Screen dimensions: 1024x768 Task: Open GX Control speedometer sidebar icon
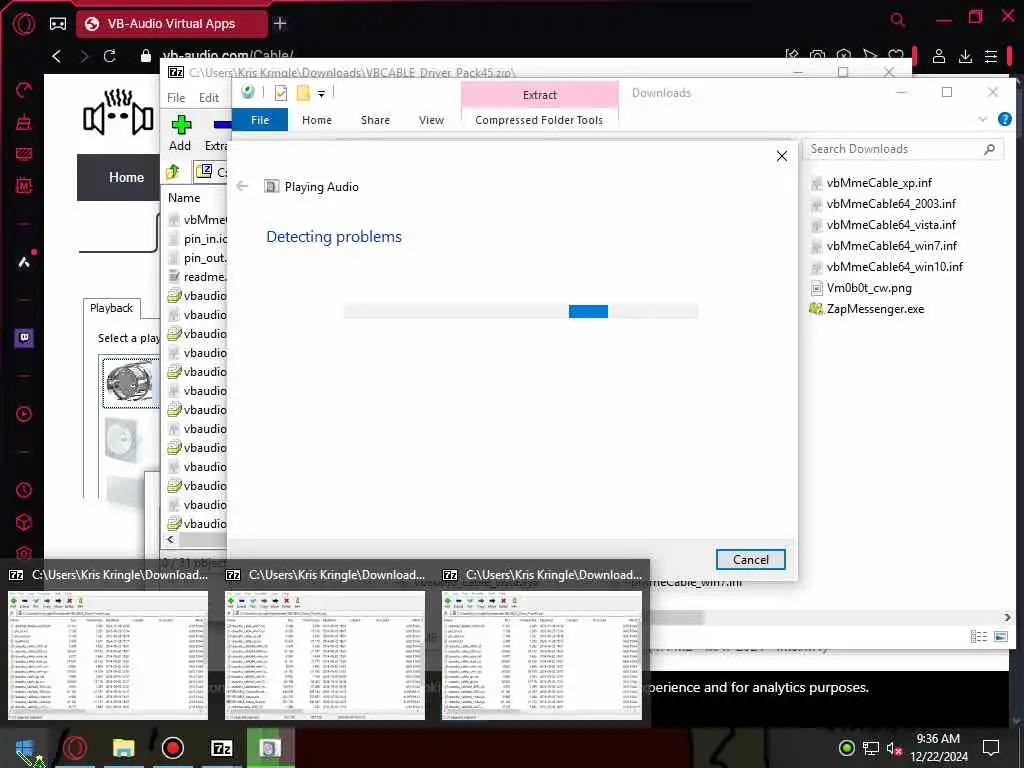click(24, 90)
